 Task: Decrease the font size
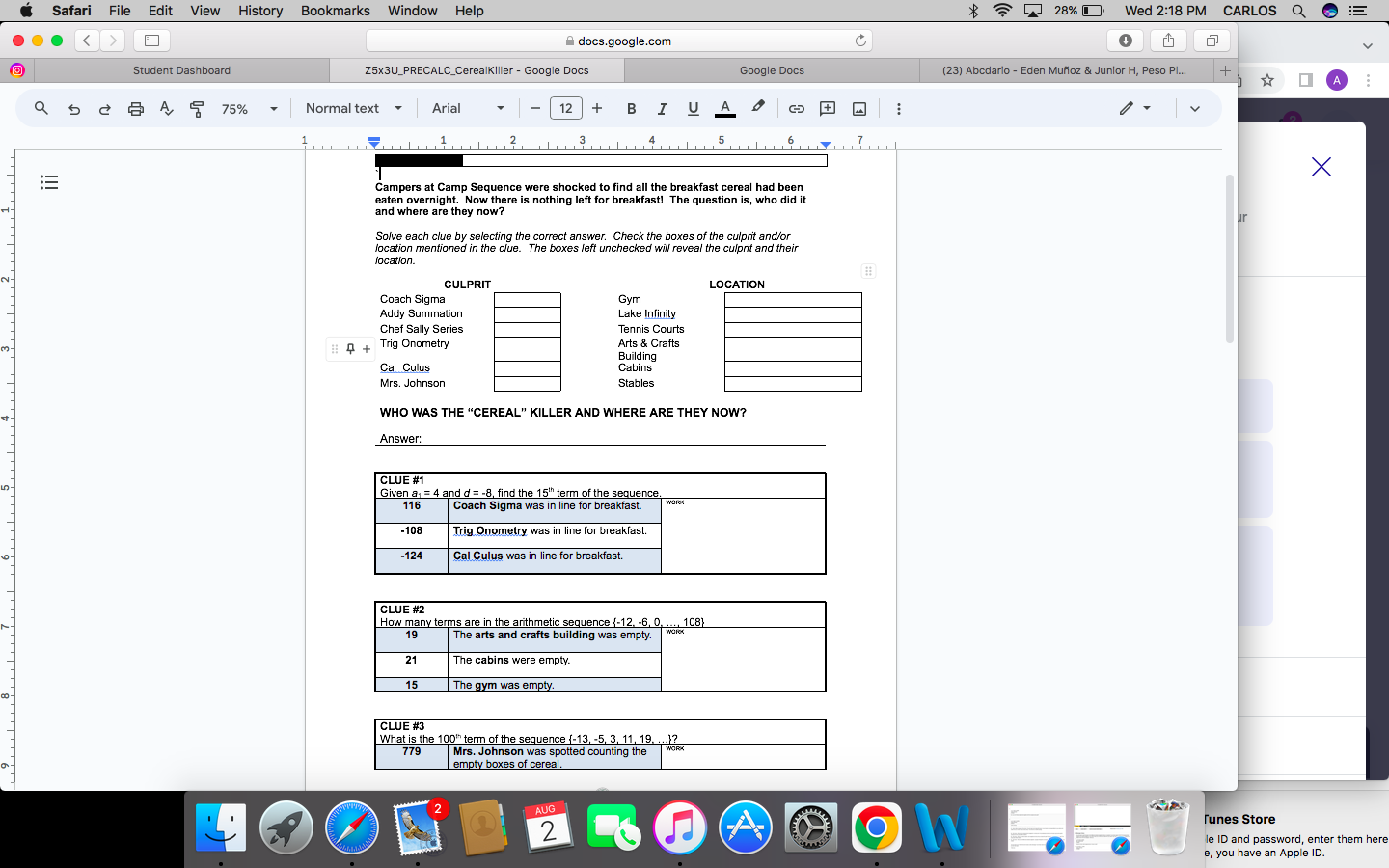point(535,109)
